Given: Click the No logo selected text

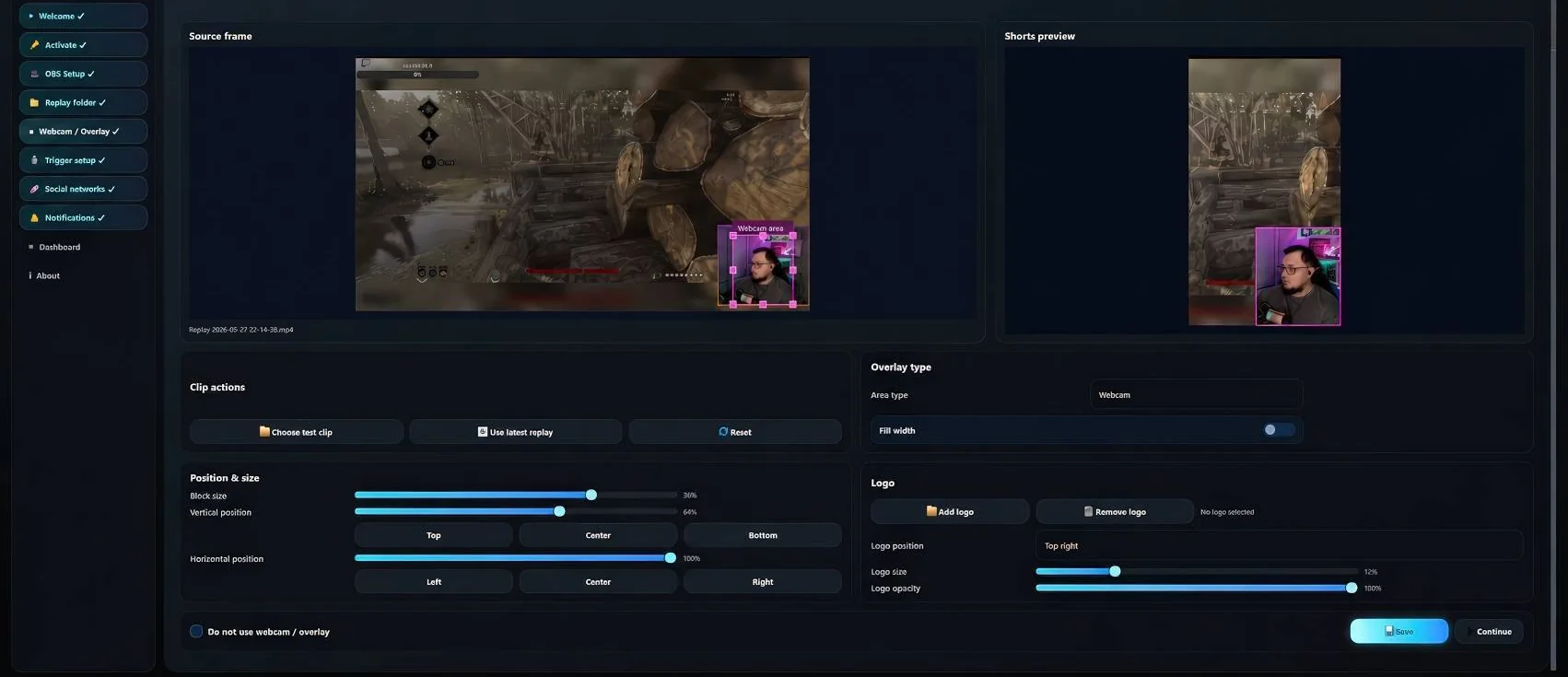Looking at the screenshot, I should 1227,512.
